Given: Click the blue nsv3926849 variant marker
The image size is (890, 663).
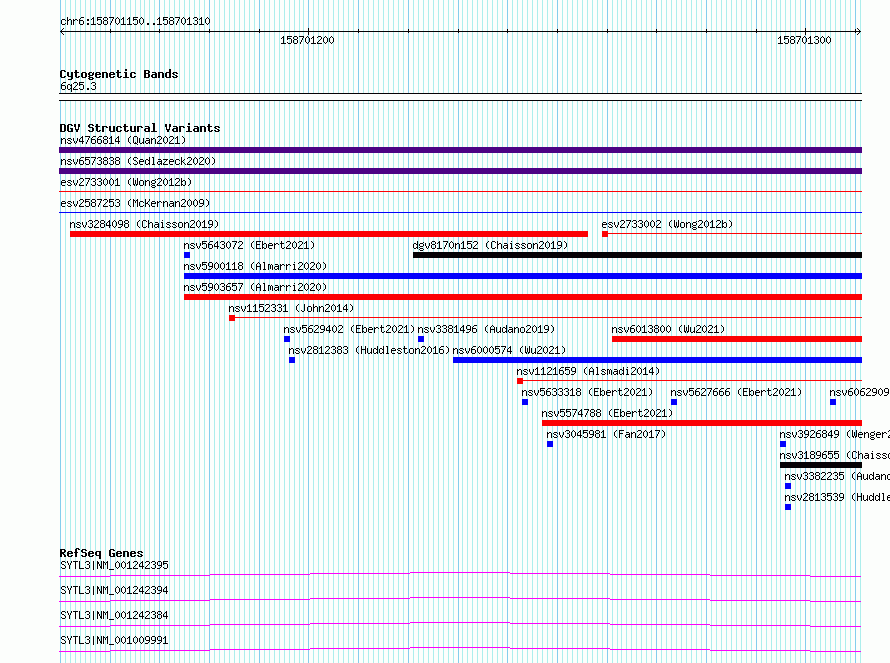Looking at the screenshot, I should (783, 444).
